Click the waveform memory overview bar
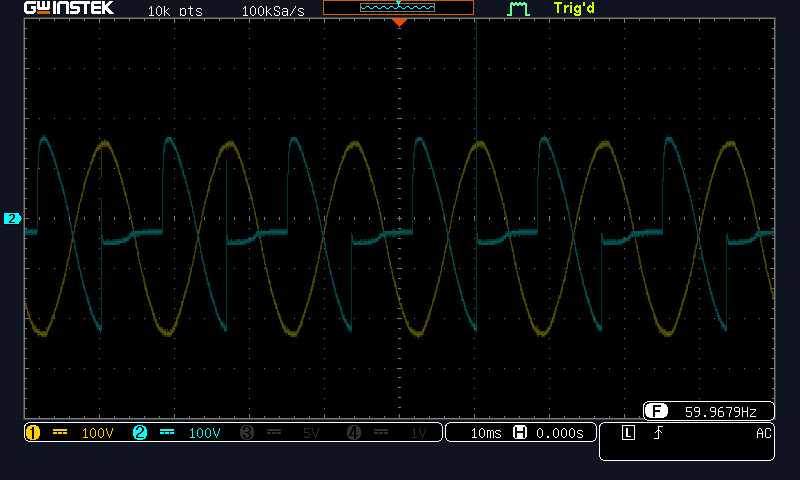 (398, 8)
